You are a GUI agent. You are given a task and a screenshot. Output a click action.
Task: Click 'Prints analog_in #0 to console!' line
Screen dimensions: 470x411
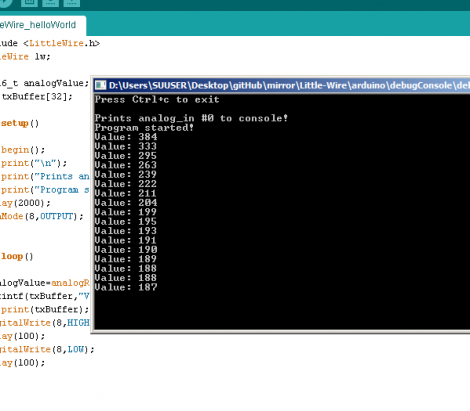click(x=191, y=118)
